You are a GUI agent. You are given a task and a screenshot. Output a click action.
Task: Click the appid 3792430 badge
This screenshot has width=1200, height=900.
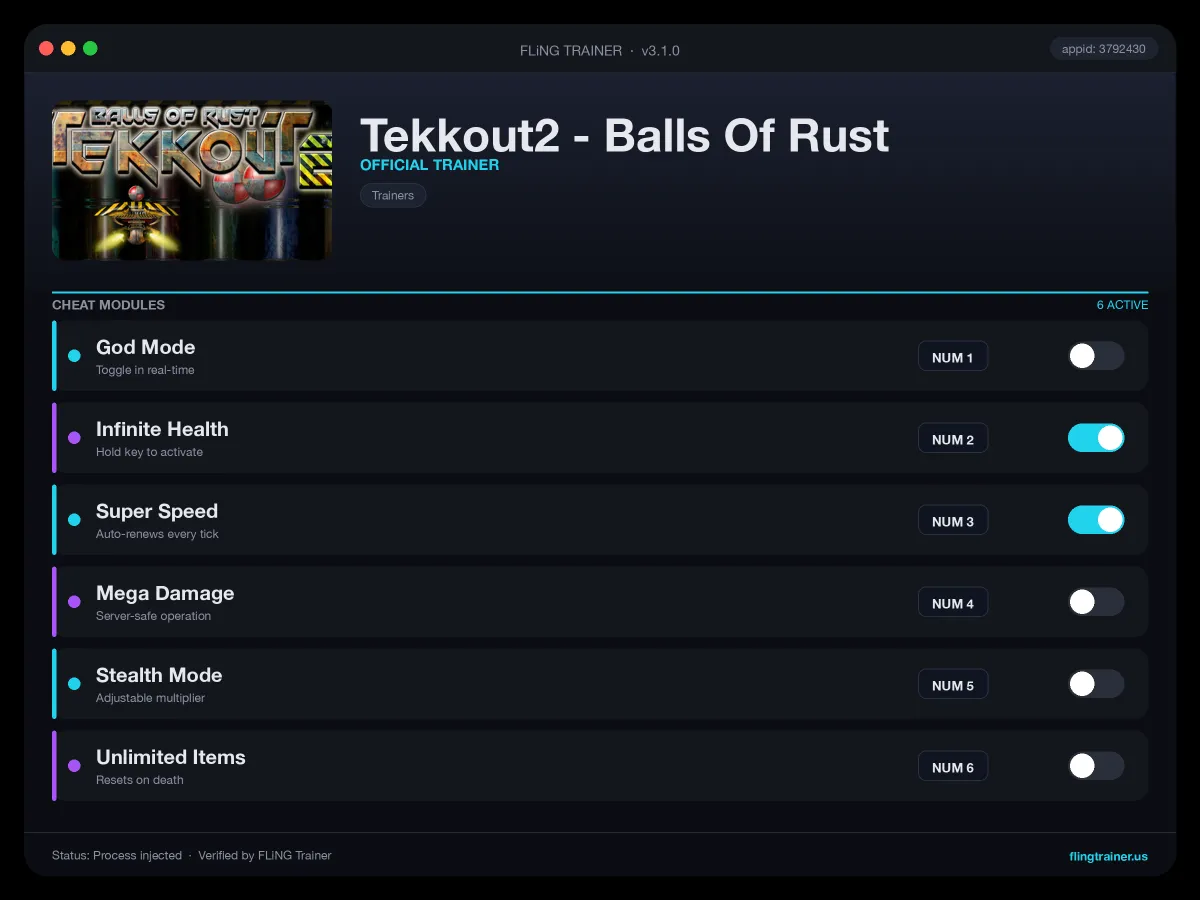pos(1104,48)
